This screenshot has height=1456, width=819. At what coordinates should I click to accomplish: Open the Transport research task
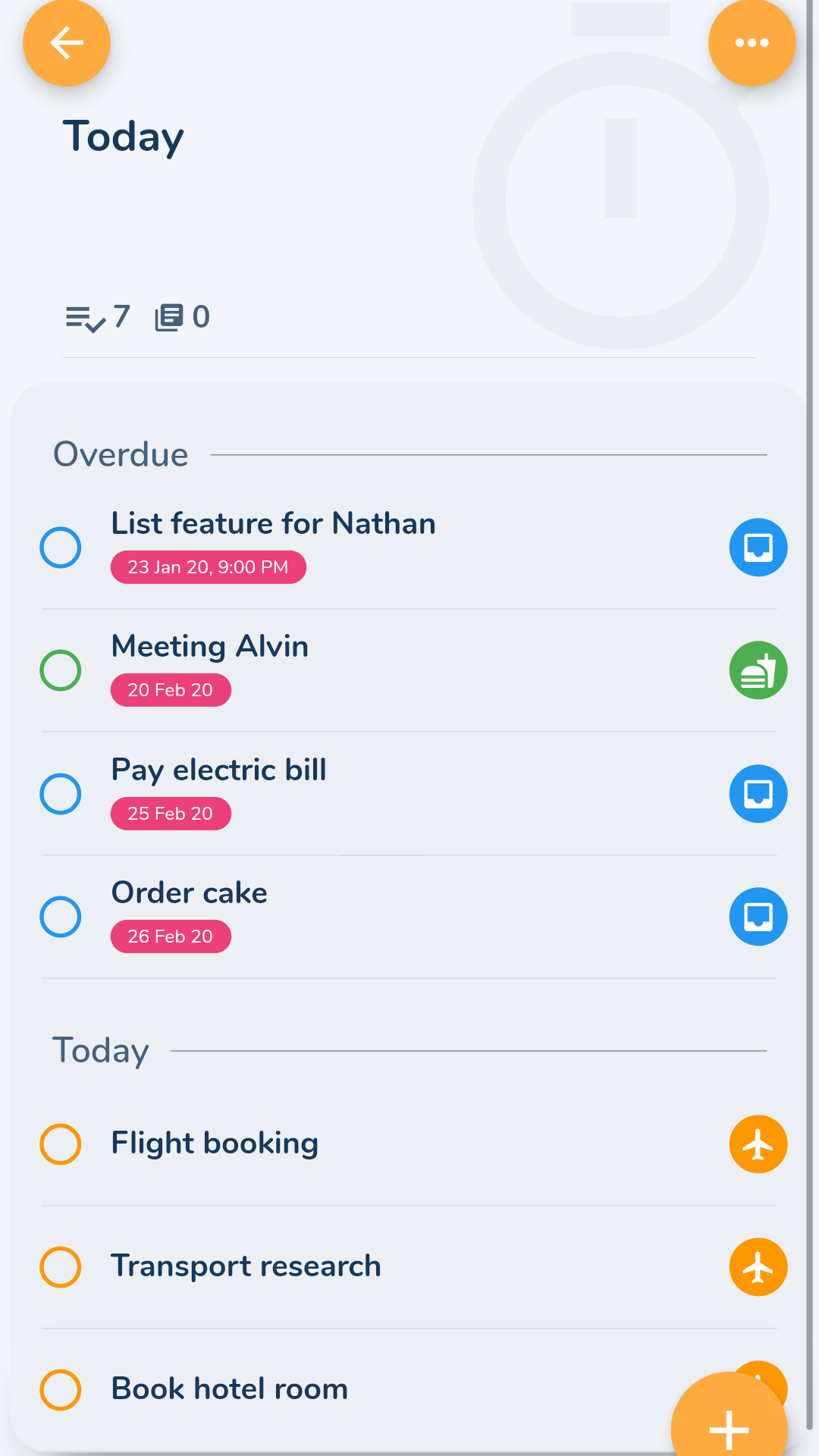pos(246,1266)
